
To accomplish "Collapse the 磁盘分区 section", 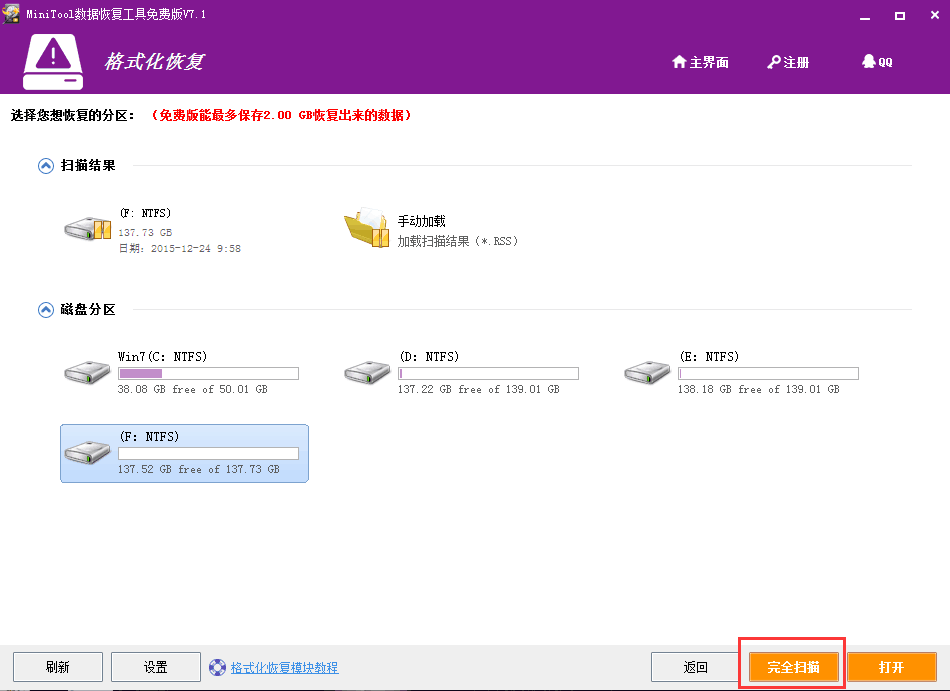I will tap(45, 310).
